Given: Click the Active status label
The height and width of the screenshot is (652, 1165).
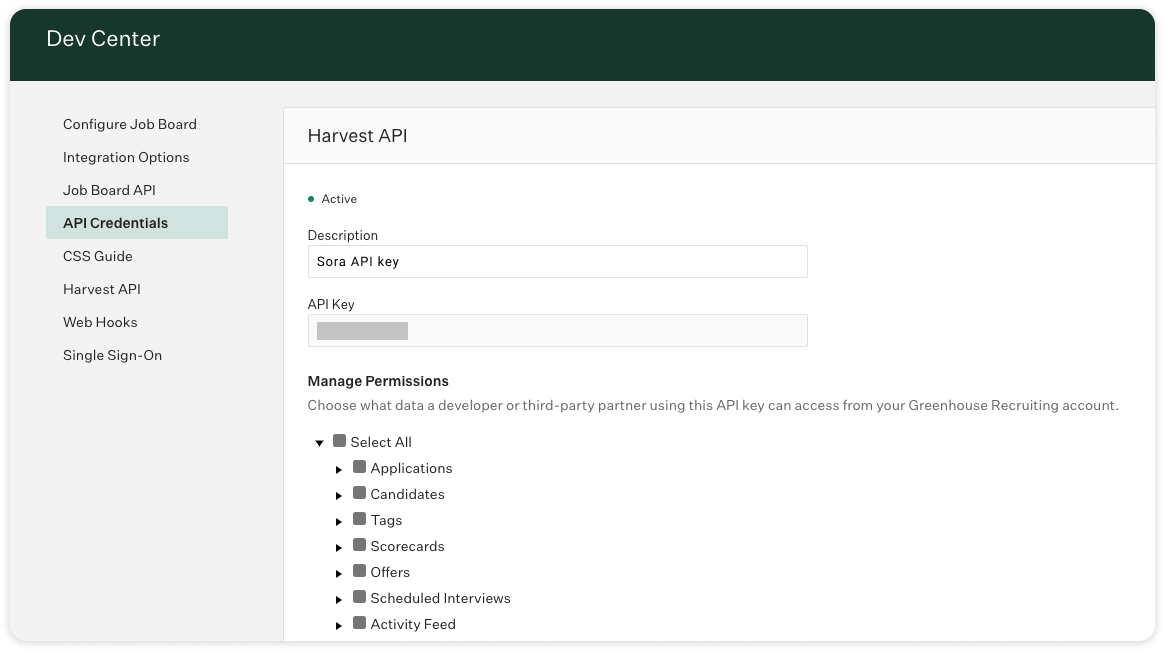Looking at the screenshot, I should pyautogui.click(x=339, y=199).
